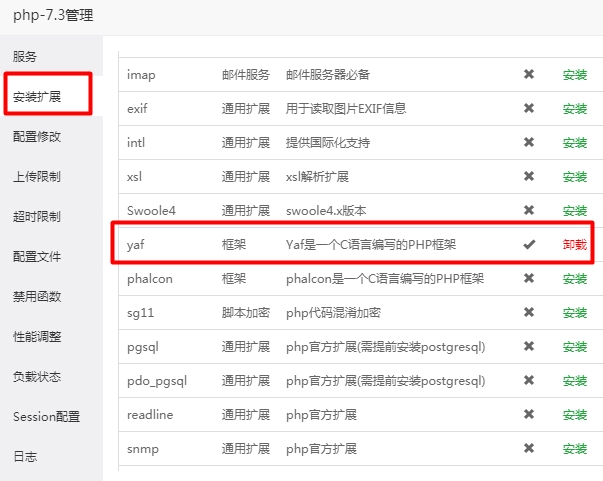The width and height of the screenshot is (603, 481).
Task: Select the xsl extension name
Action: 135,177
